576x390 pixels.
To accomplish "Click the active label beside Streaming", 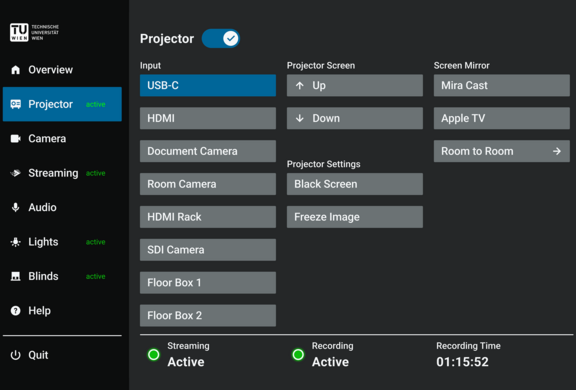I will pyautogui.click(x=96, y=173).
